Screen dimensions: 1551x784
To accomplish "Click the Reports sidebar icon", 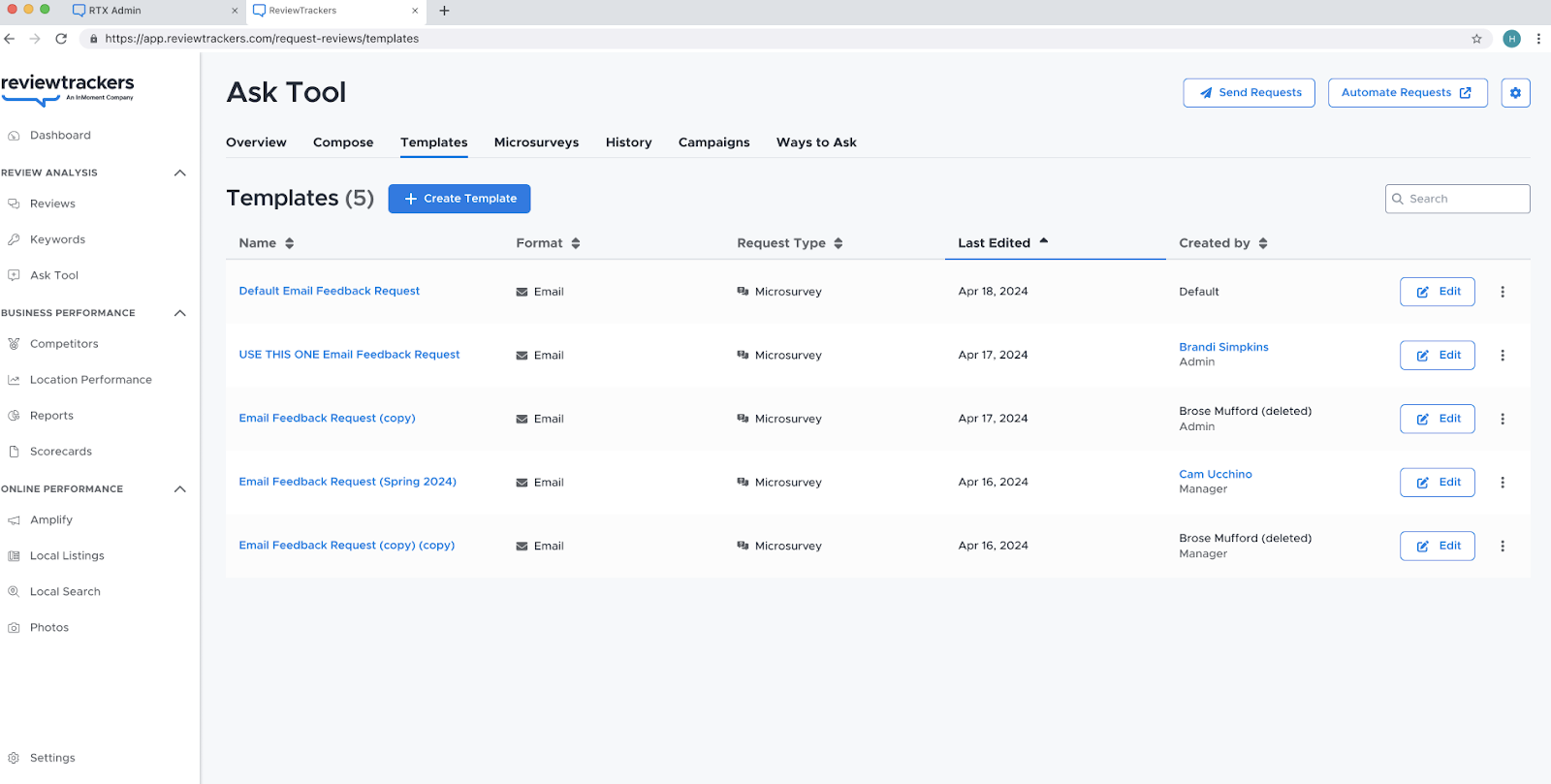I will click(x=14, y=416).
